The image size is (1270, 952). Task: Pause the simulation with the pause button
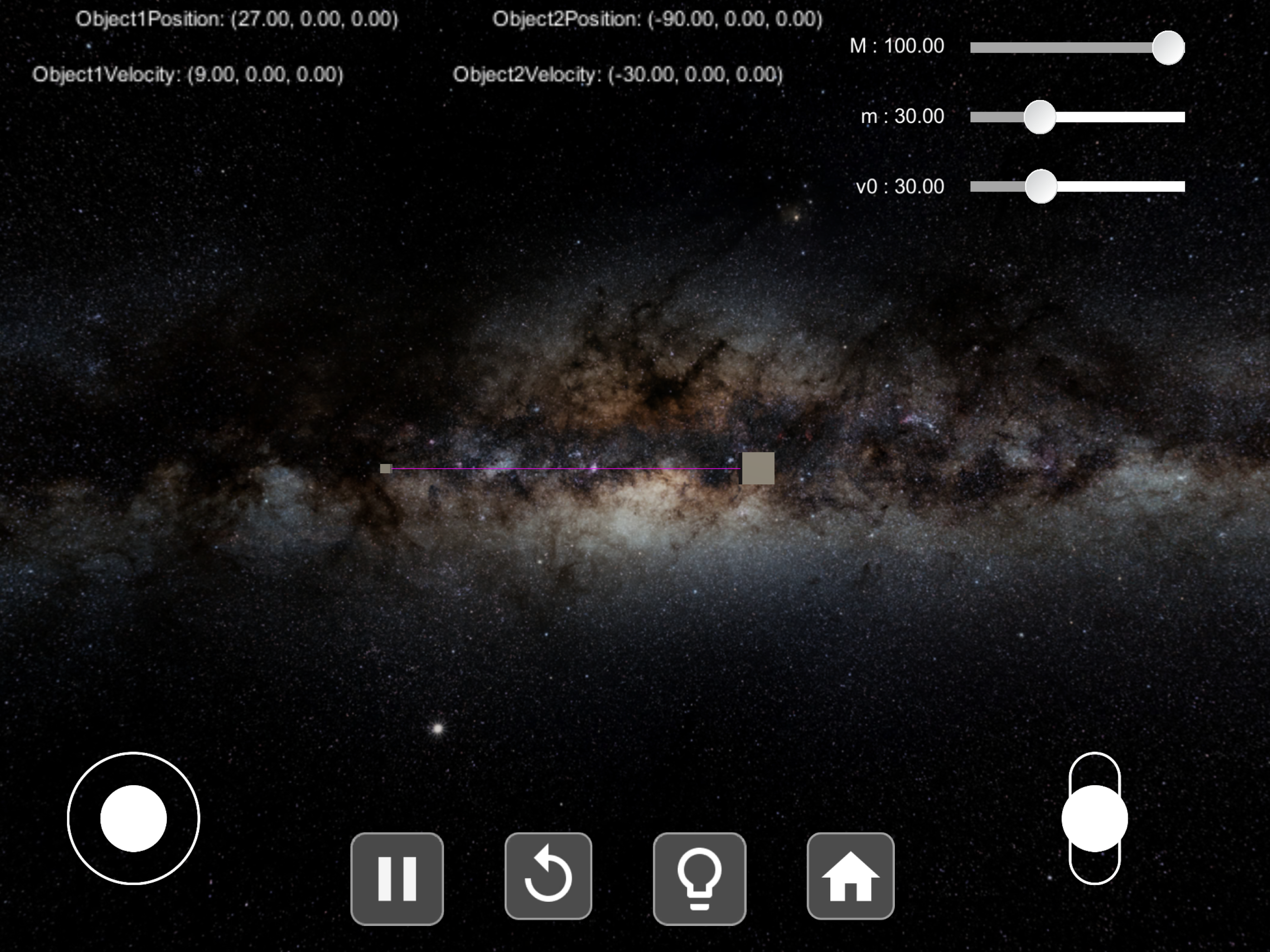[x=397, y=878]
